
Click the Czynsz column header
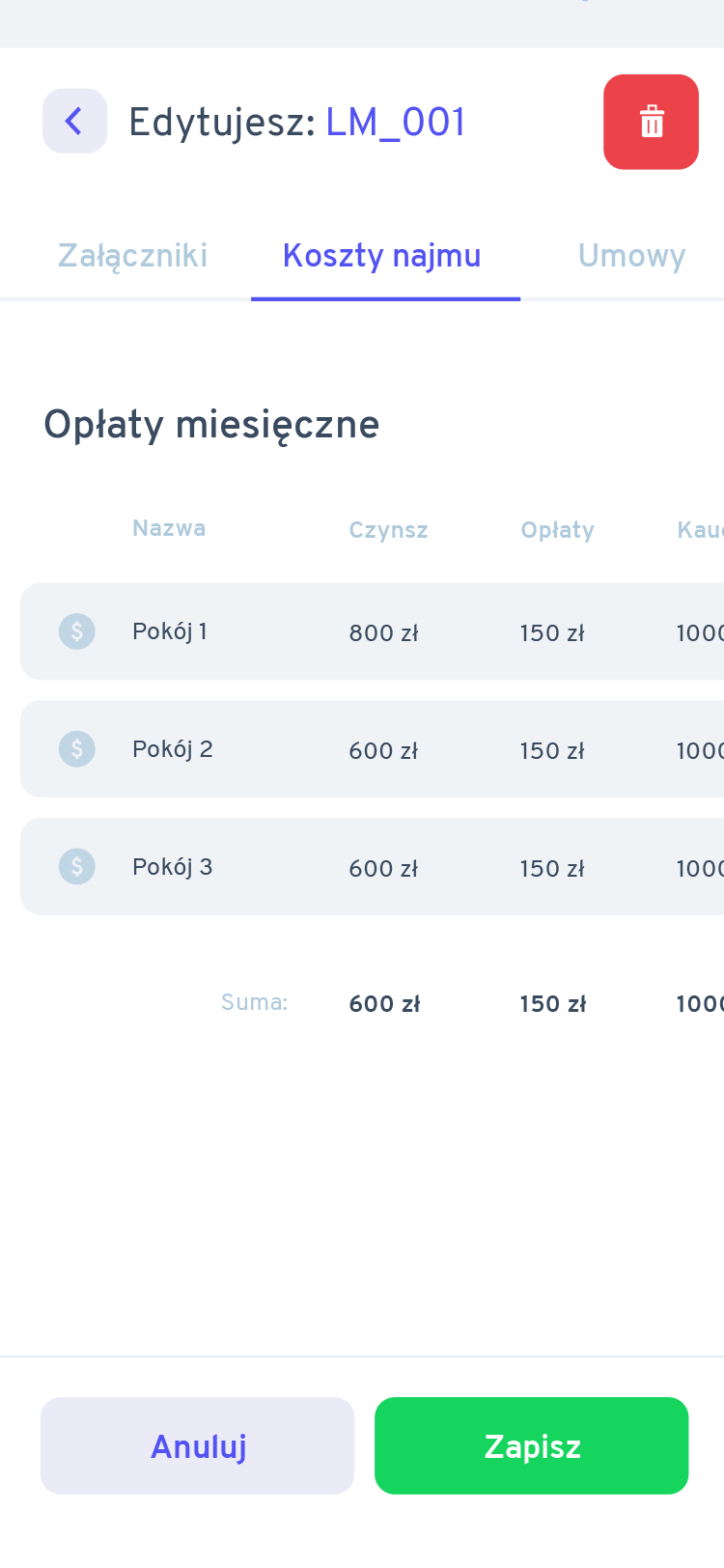click(388, 530)
